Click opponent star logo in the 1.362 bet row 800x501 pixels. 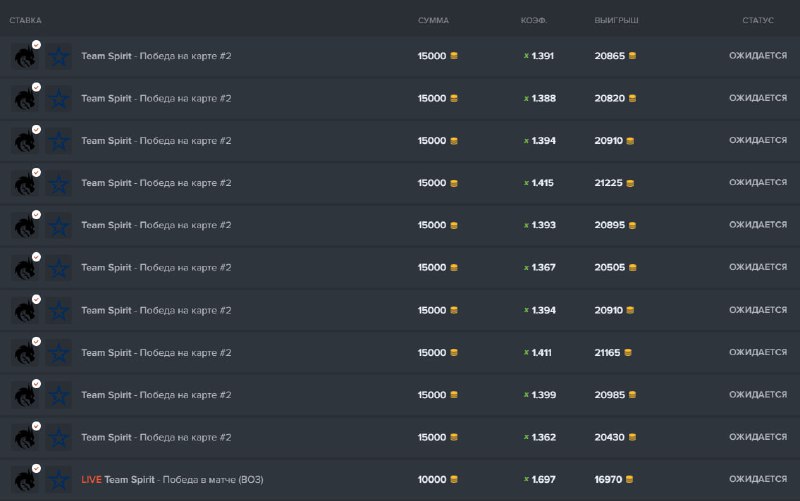[59, 438]
